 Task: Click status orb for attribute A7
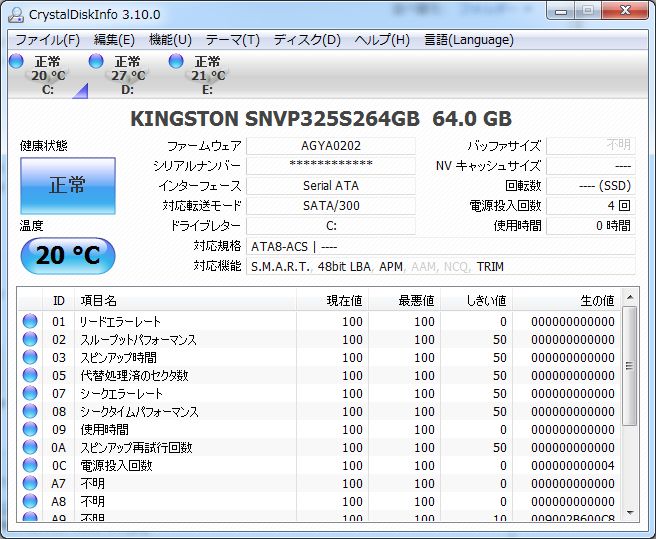click(30, 483)
